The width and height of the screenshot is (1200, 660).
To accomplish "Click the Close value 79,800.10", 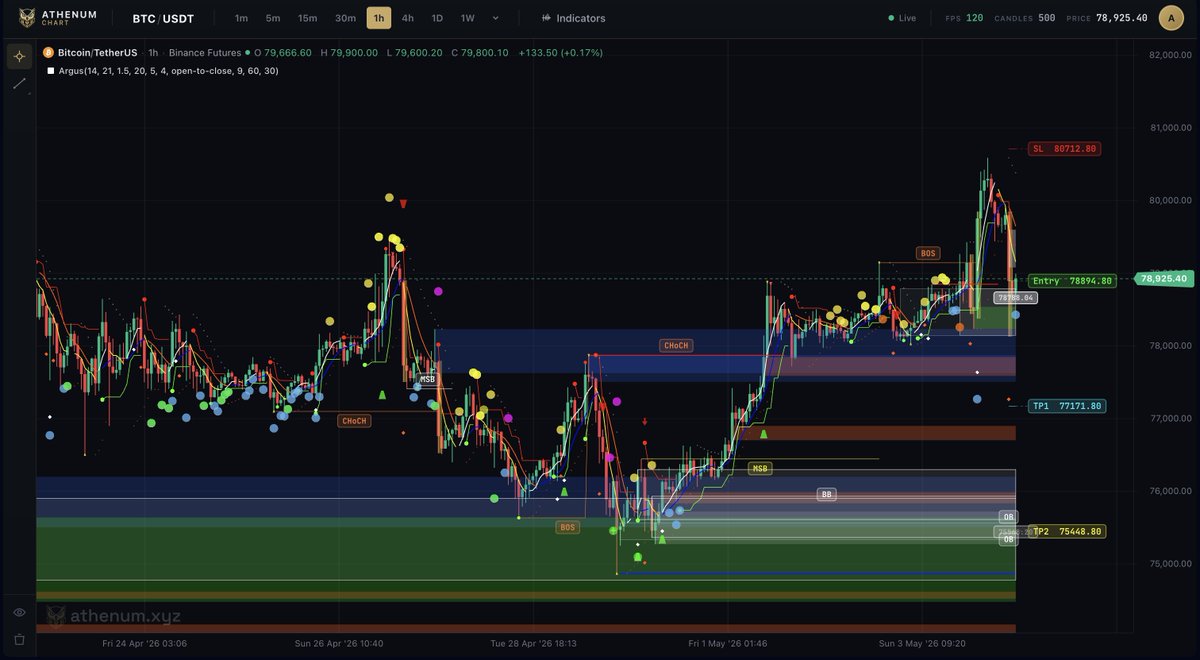I will (x=485, y=52).
